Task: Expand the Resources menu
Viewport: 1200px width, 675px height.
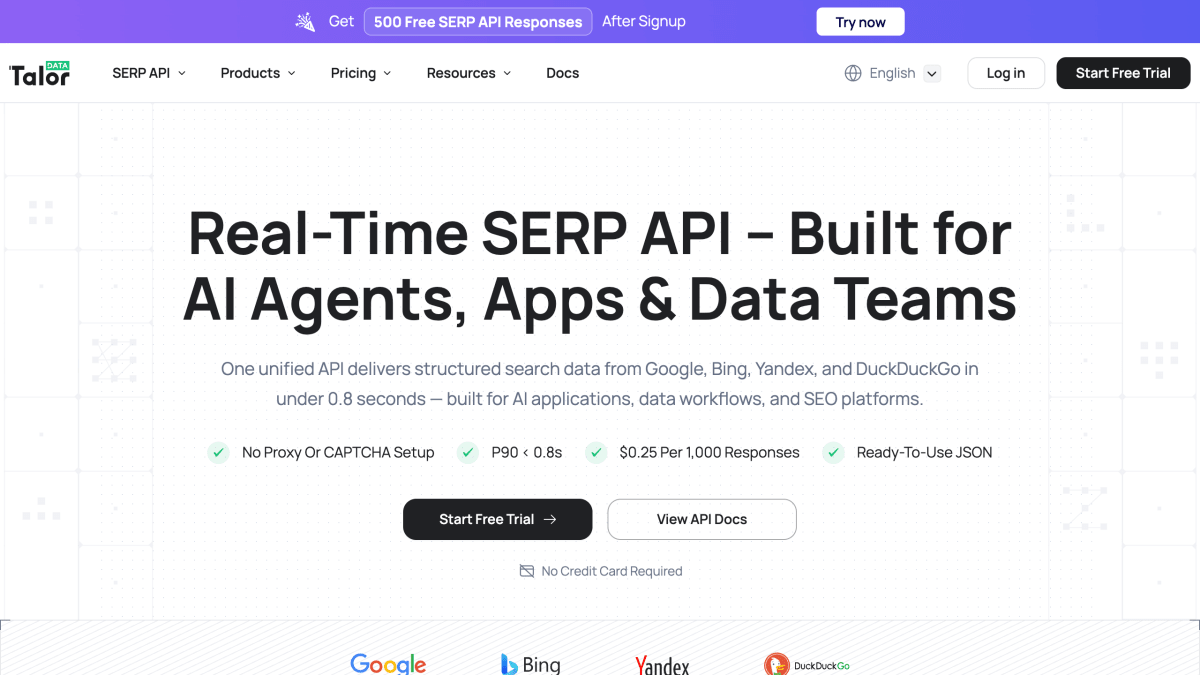Action: coord(469,73)
